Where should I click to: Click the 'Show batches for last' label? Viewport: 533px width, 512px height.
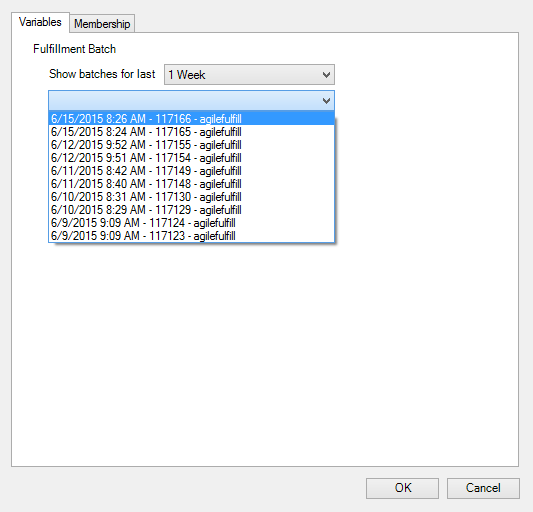[102, 74]
